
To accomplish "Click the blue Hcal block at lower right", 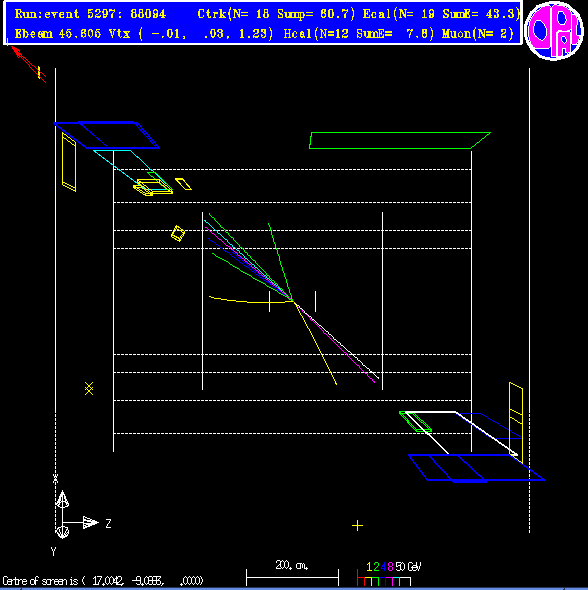I will coord(476,468).
